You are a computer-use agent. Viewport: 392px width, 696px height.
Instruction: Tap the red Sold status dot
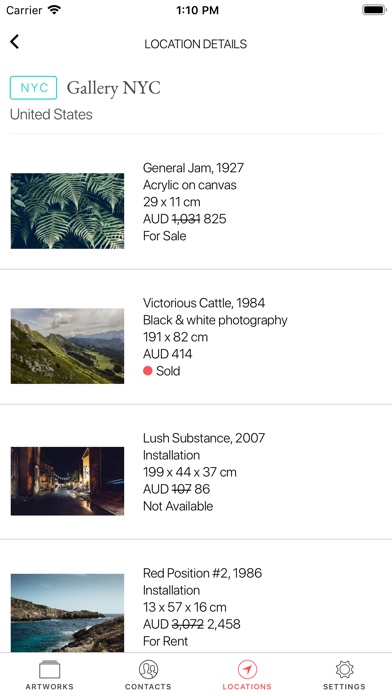(x=148, y=371)
